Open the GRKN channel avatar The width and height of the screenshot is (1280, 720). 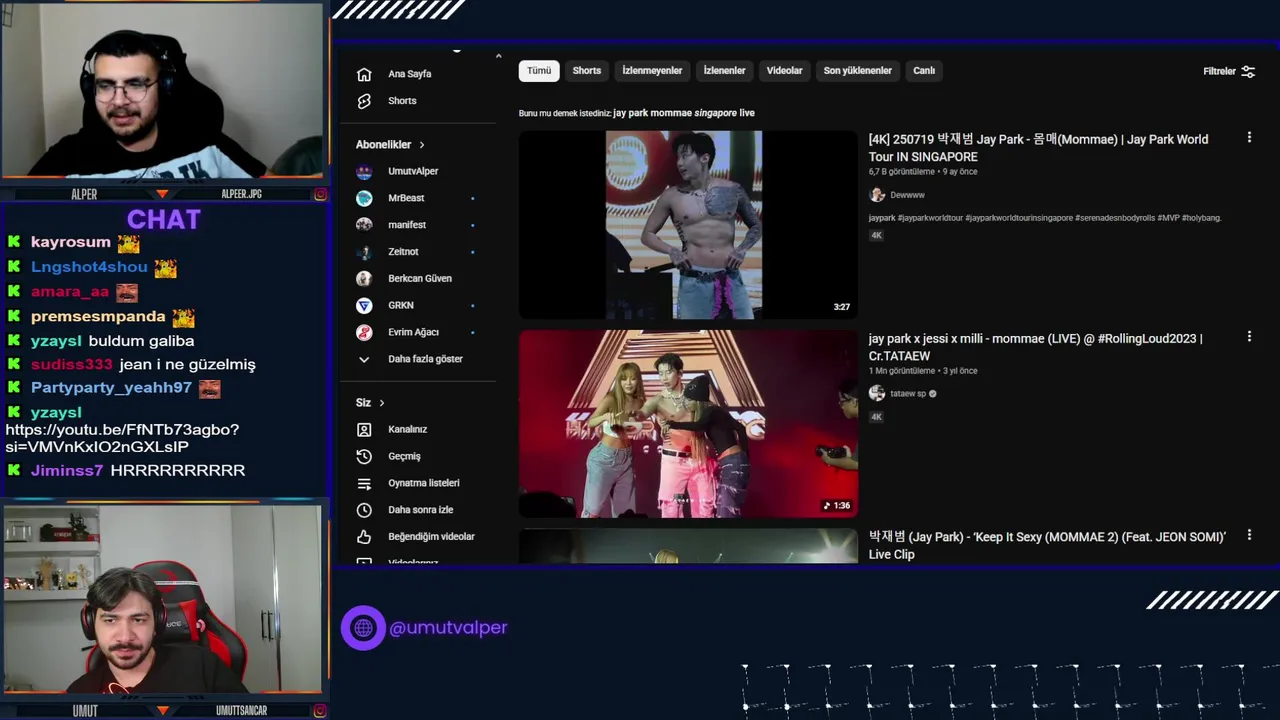tap(364, 305)
